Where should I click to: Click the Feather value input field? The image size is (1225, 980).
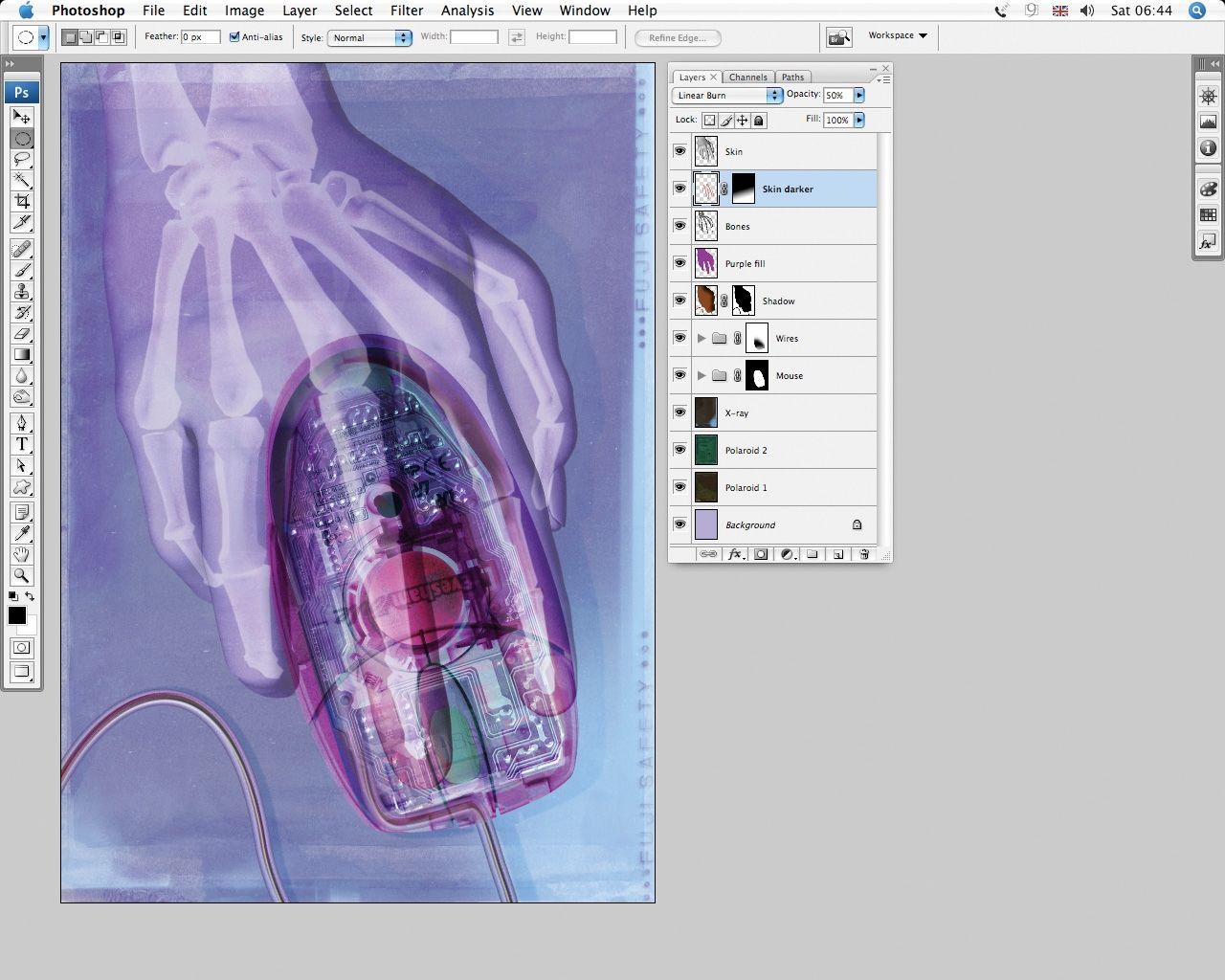[200, 36]
